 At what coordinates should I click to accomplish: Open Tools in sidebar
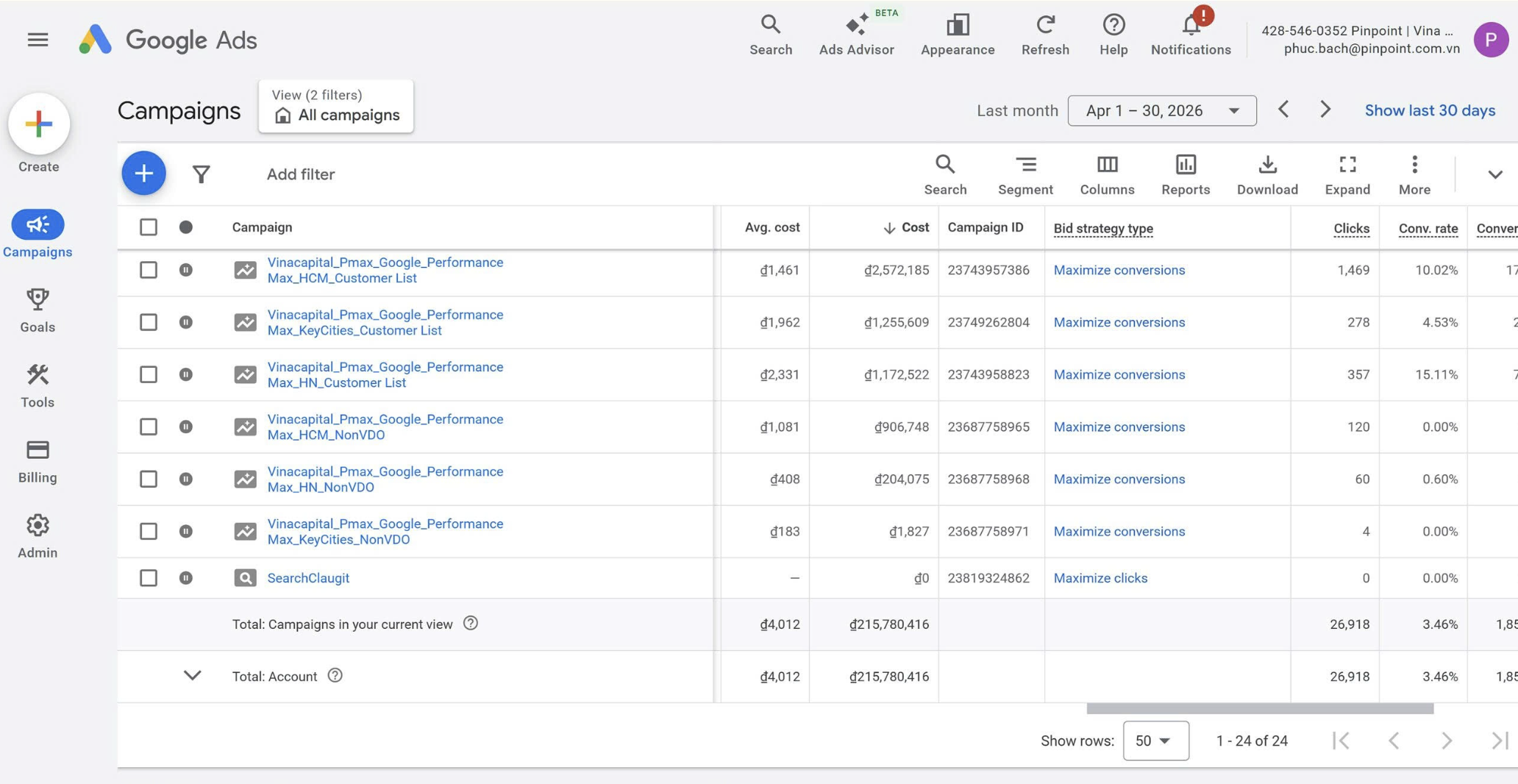point(38,386)
